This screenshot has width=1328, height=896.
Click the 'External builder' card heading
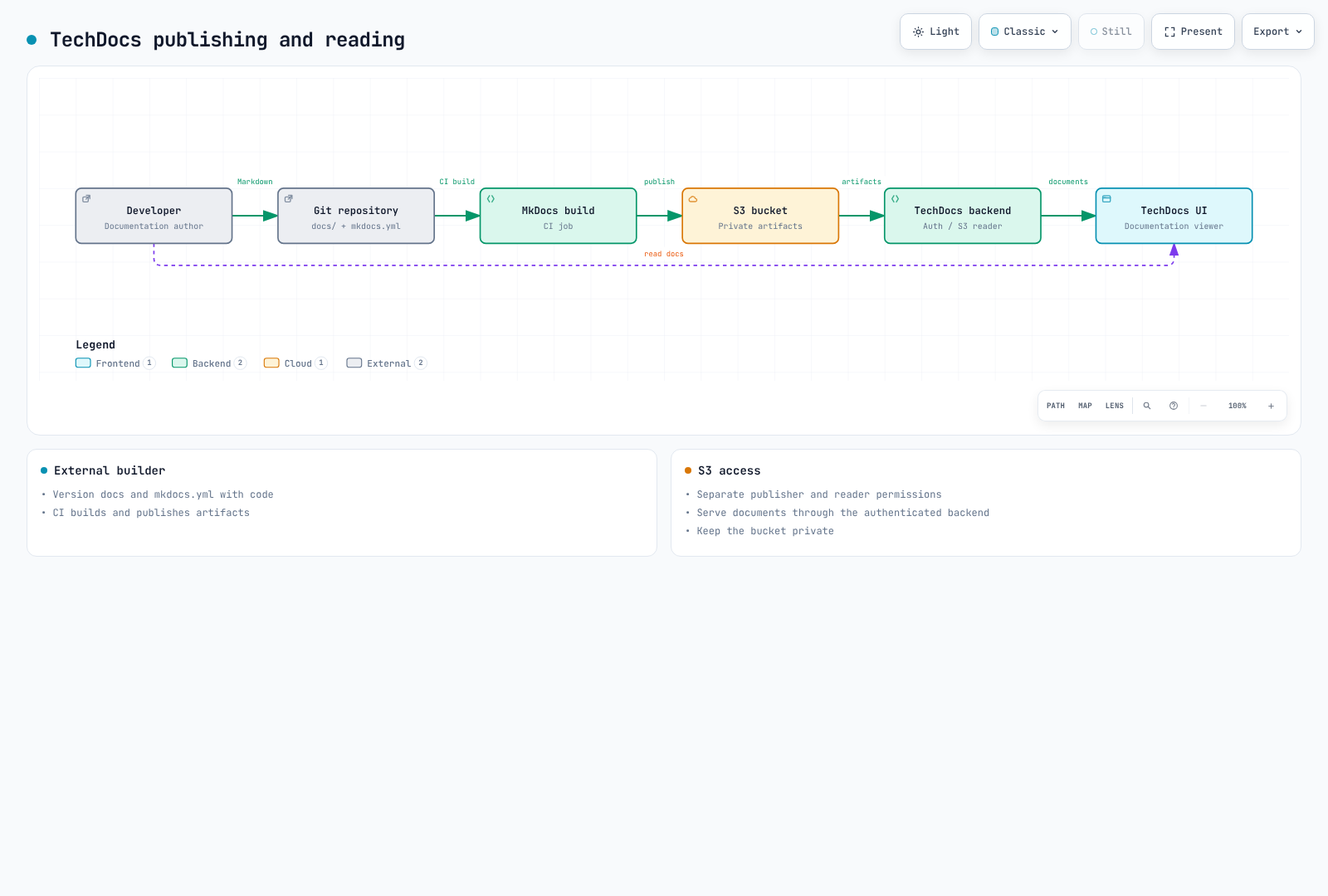click(x=110, y=470)
